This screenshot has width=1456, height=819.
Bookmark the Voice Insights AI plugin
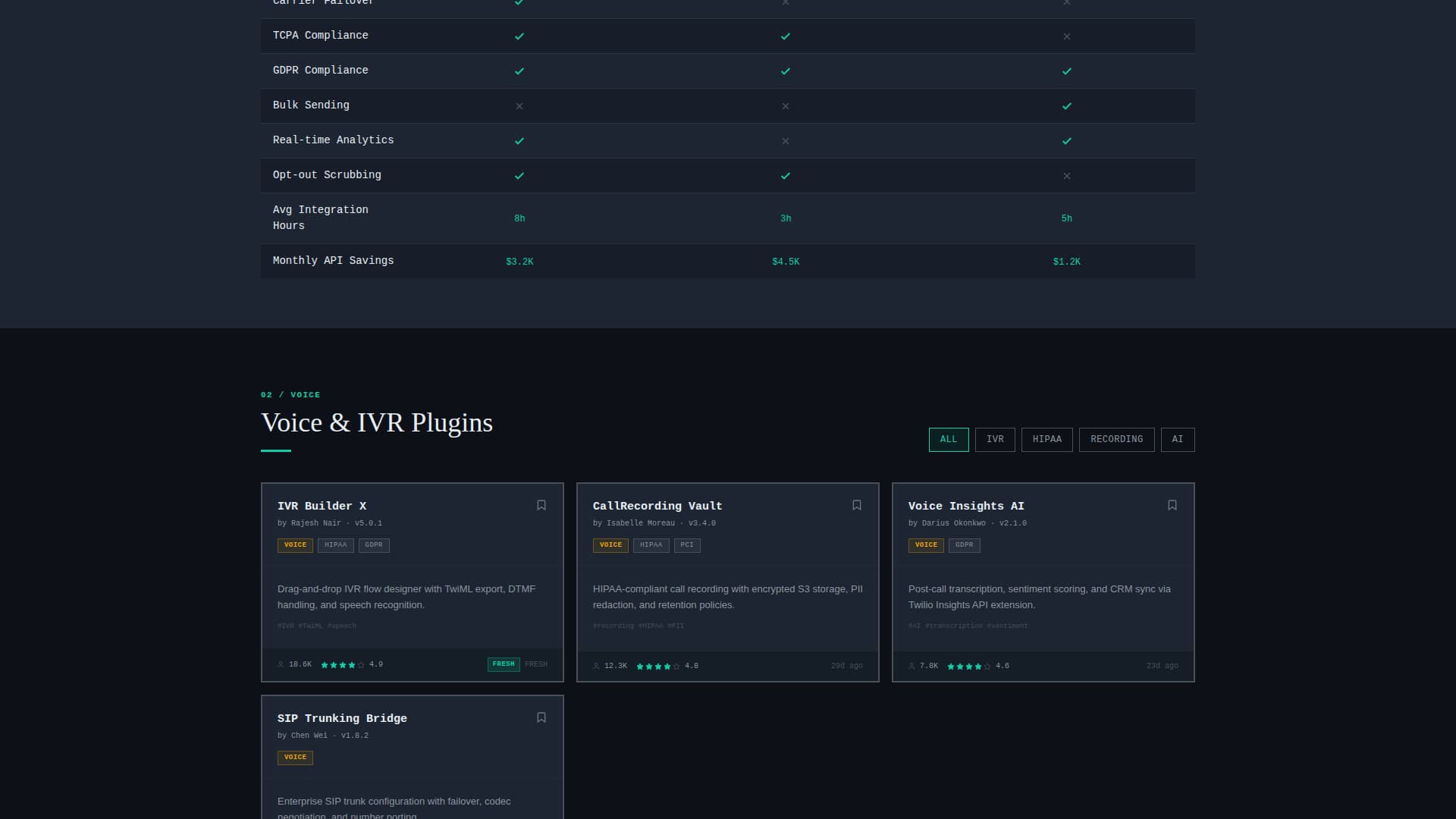(1172, 506)
